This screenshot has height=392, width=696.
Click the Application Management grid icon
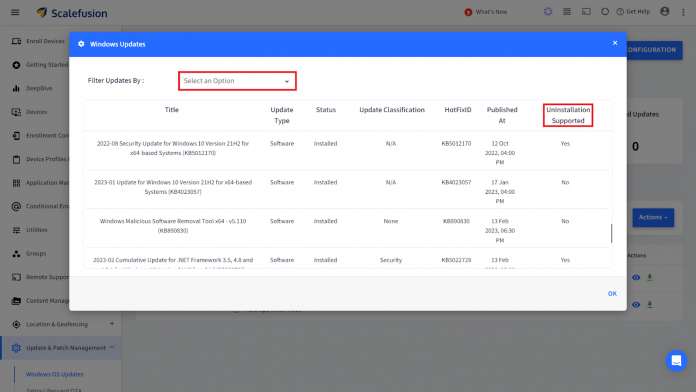point(16,183)
